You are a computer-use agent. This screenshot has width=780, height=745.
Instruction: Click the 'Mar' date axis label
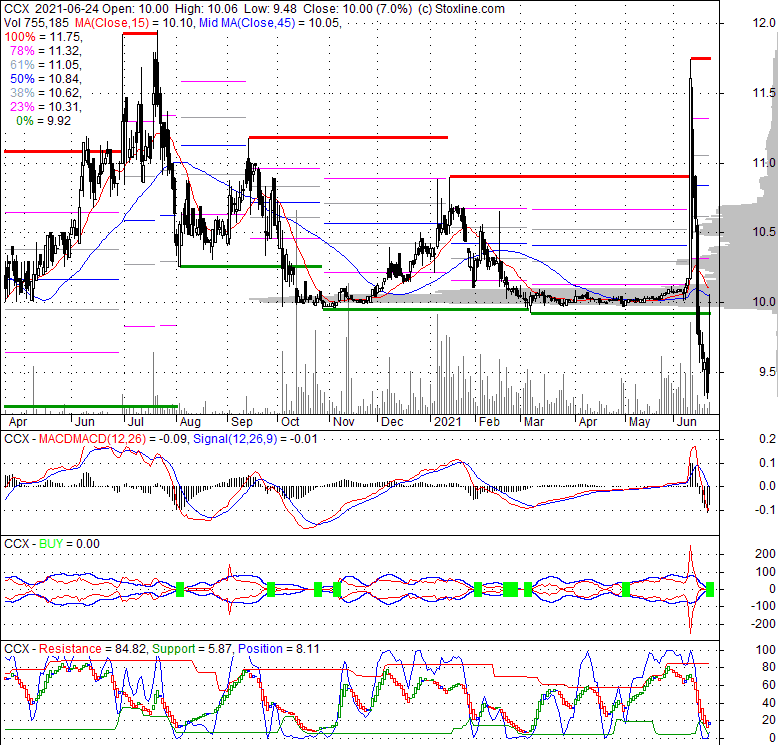coord(534,422)
